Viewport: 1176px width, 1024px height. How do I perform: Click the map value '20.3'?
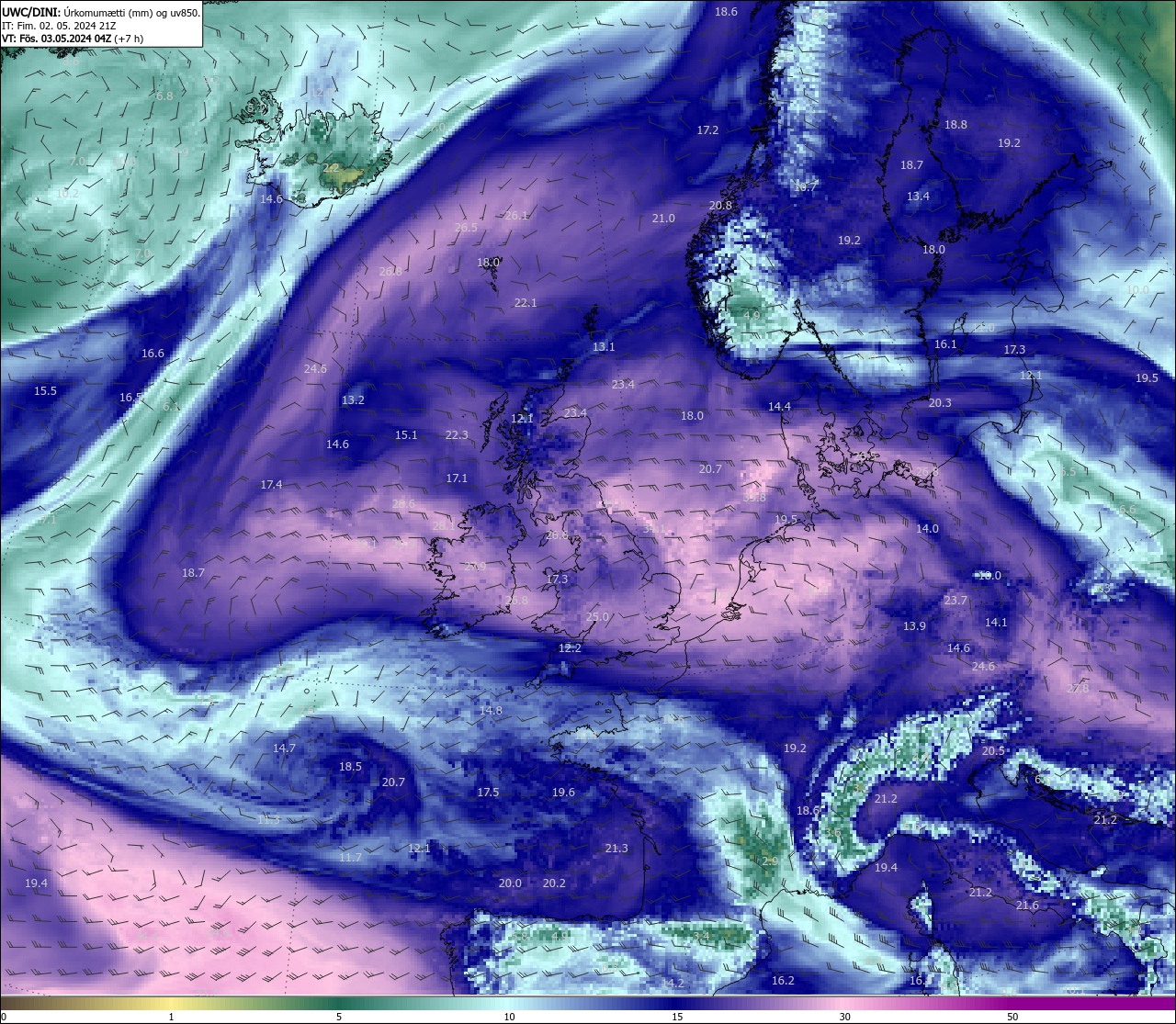coord(940,402)
